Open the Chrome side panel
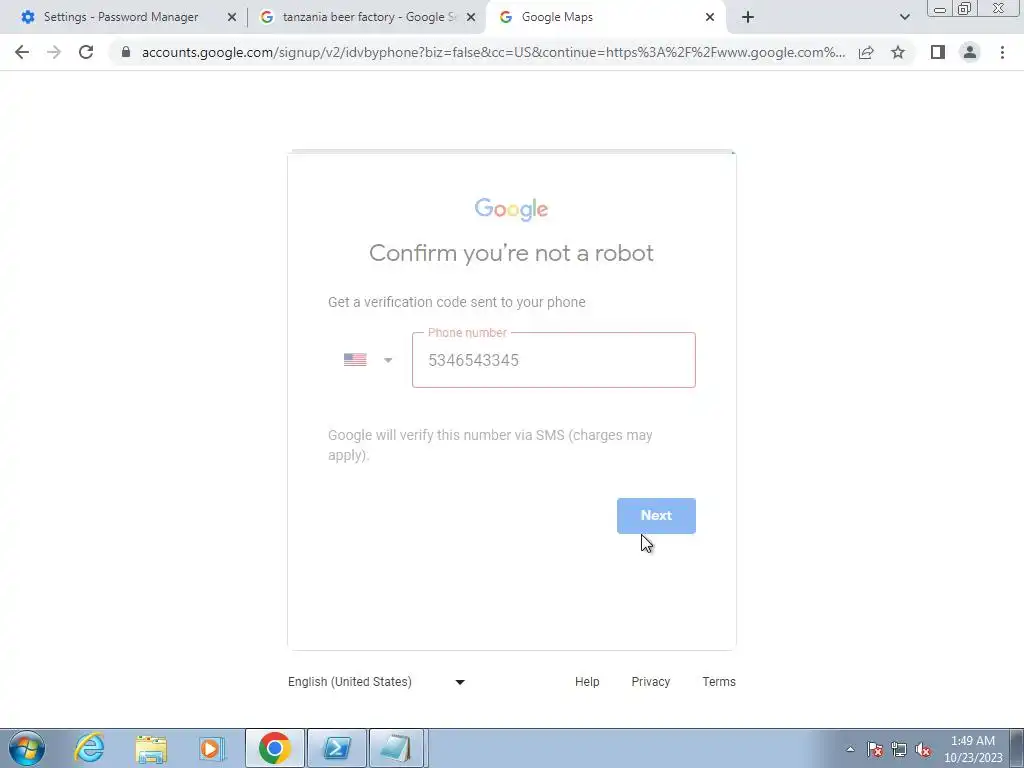Screen dimensions: 1024x768 click(938, 52)
